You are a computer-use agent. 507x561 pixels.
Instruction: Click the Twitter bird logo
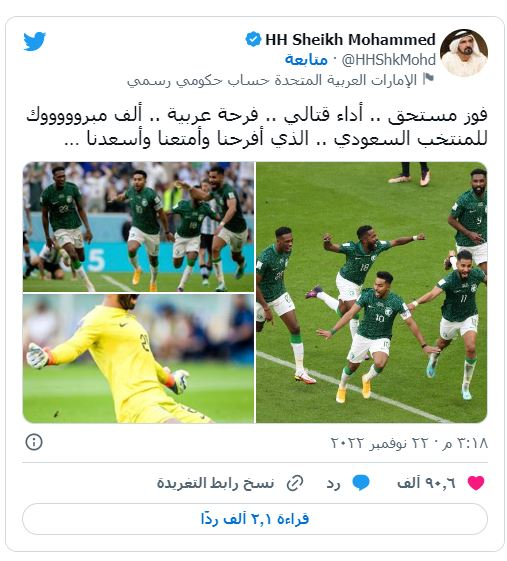[34, 41]
